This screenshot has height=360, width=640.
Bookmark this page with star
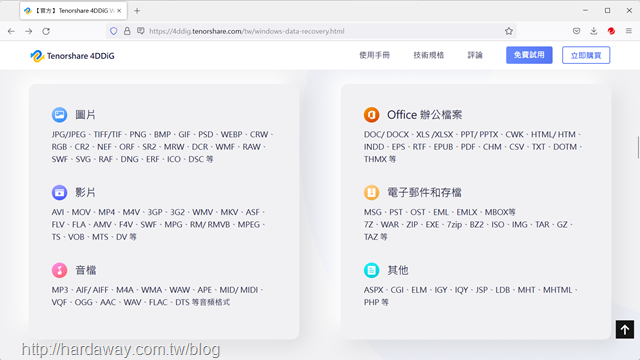click(509, 31)
